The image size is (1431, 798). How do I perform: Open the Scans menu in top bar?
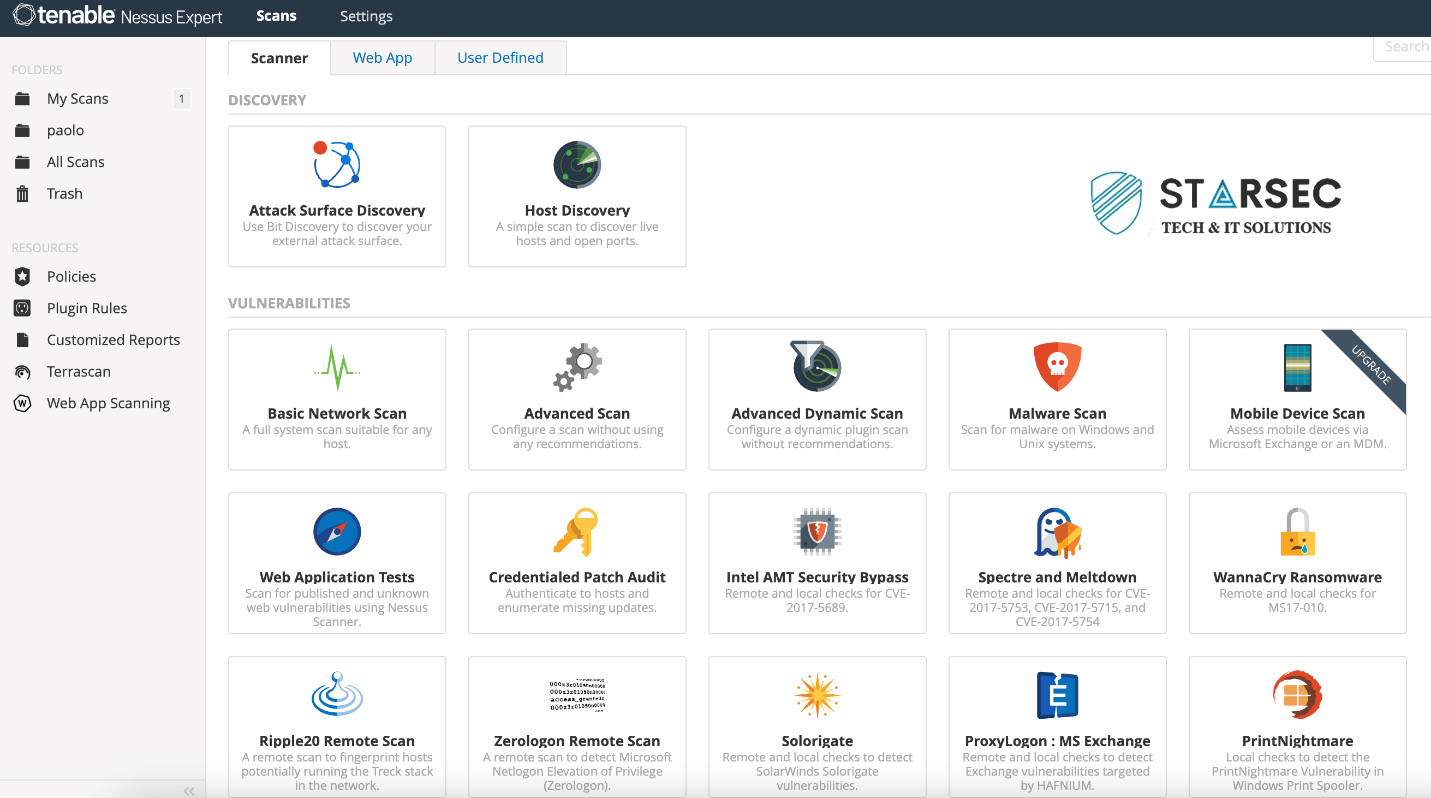[x=276, y=16]
